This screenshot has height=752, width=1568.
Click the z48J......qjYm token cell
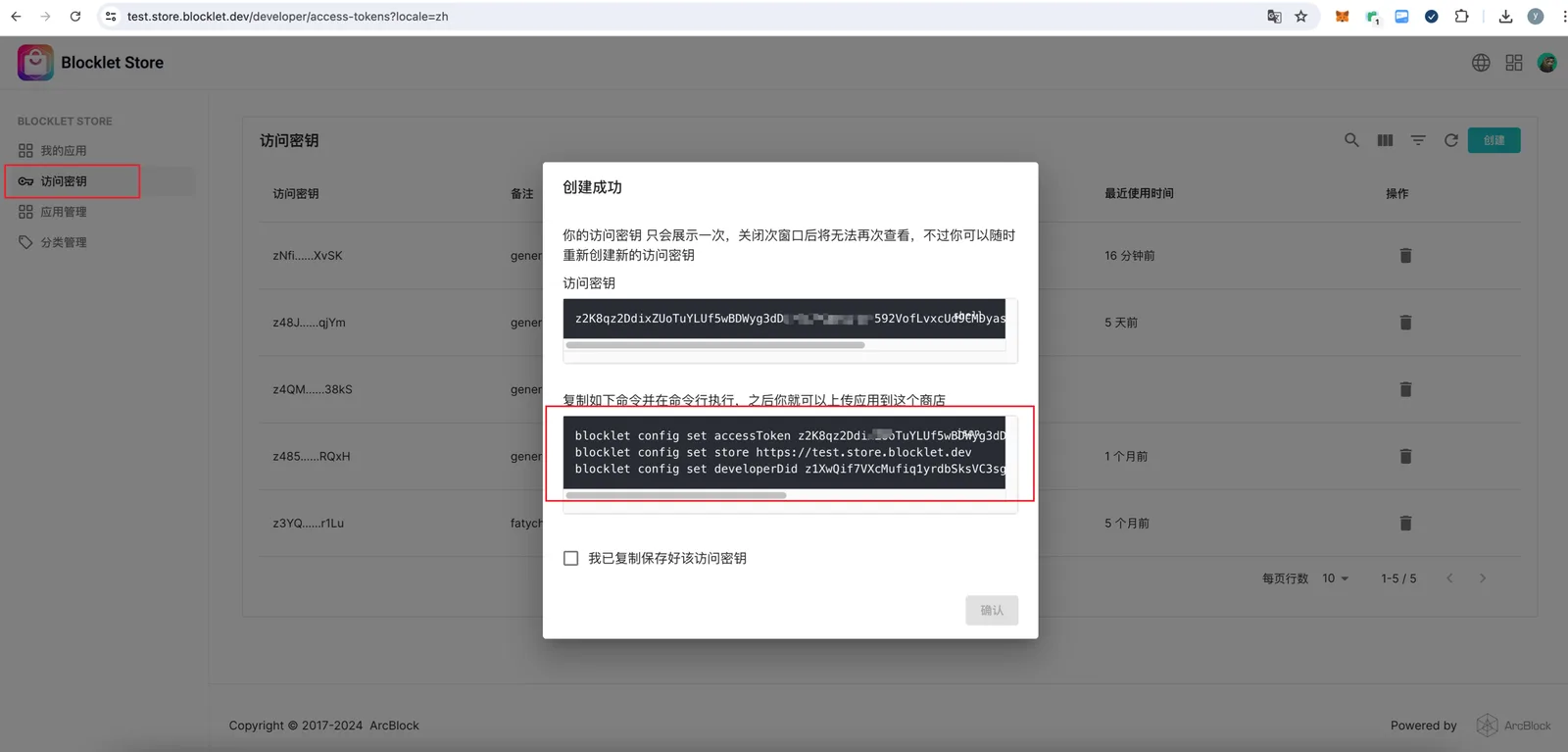click(309, 323)
